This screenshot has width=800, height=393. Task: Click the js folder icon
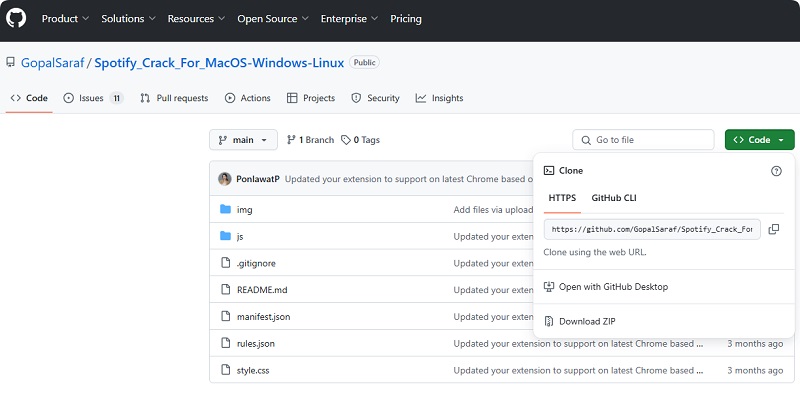pos(226,236)
